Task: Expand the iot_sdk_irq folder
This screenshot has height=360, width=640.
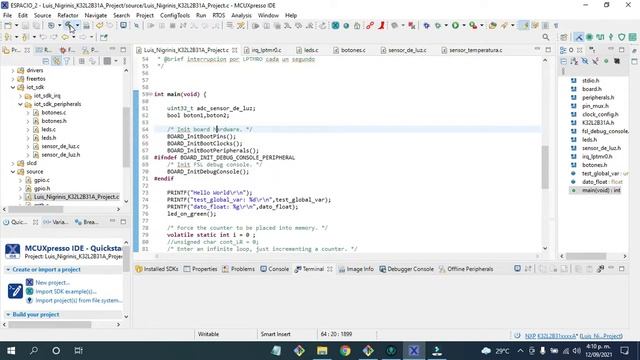Action: [20, 96]
